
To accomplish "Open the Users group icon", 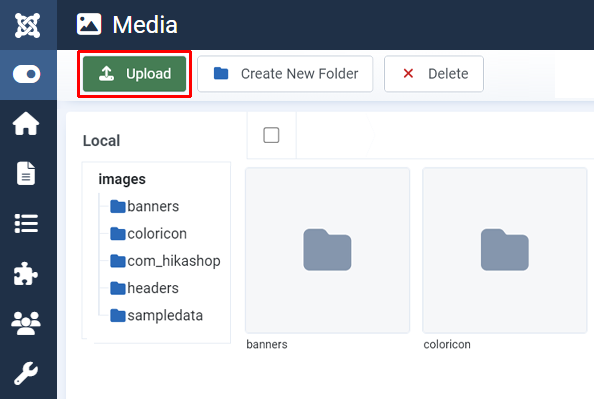I will (x=26, y=323).
